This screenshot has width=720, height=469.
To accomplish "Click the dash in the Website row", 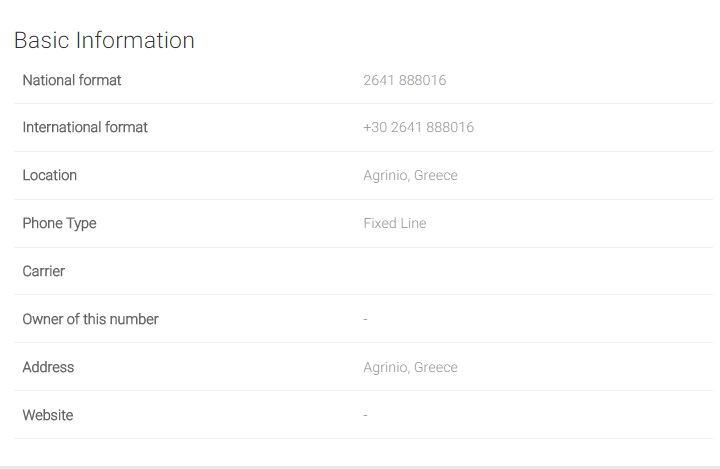I will pyautogui.click(x=365, y=415).
